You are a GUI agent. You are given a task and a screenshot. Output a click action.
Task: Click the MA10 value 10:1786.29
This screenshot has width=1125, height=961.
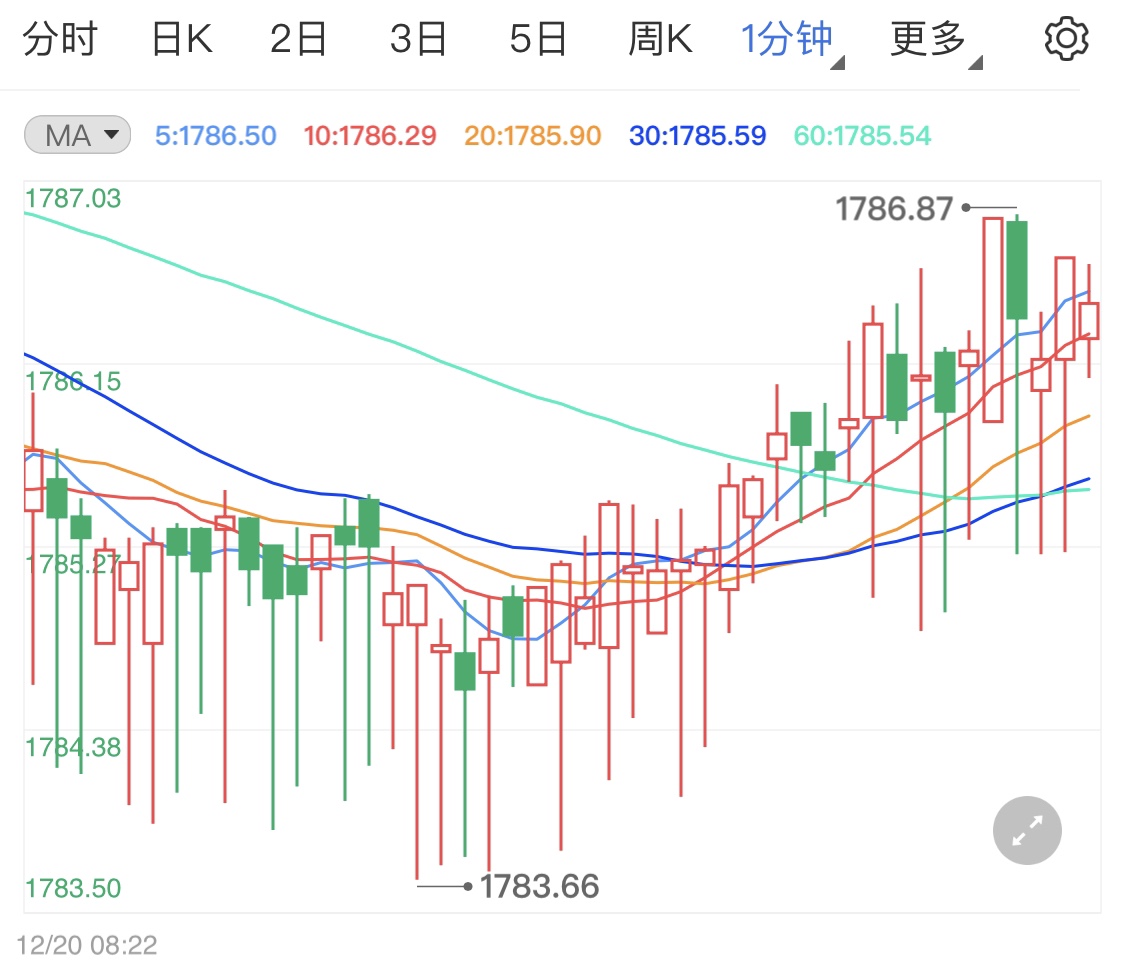(369, 136)
